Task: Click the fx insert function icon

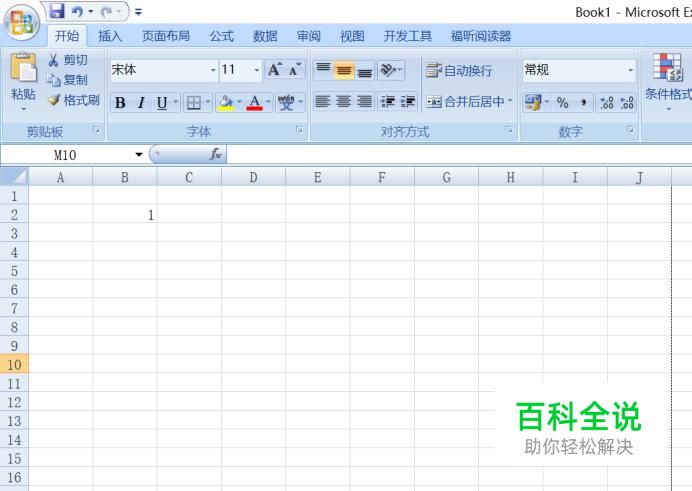Action: [x=215, y=154]
